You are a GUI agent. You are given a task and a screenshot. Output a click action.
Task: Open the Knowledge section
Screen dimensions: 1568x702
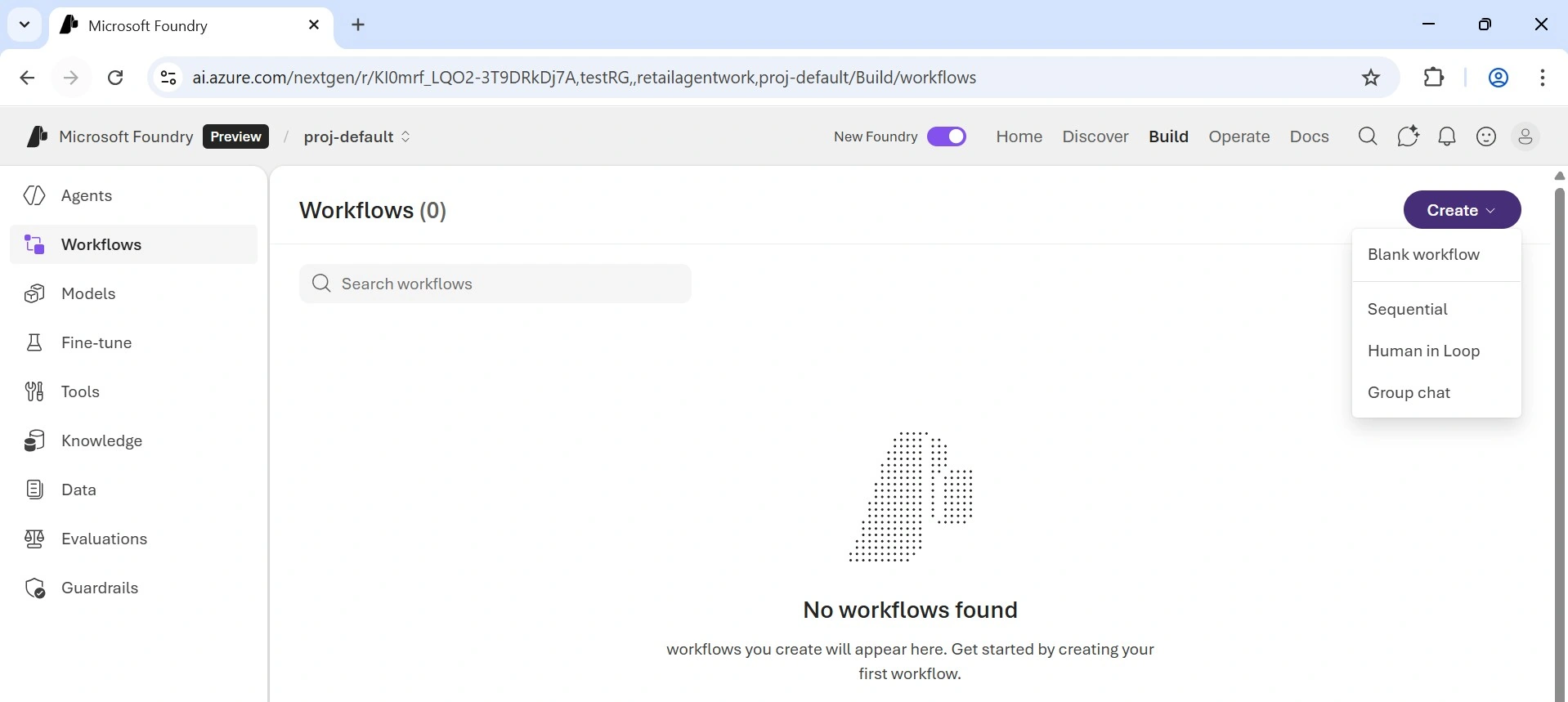[134, 440]
